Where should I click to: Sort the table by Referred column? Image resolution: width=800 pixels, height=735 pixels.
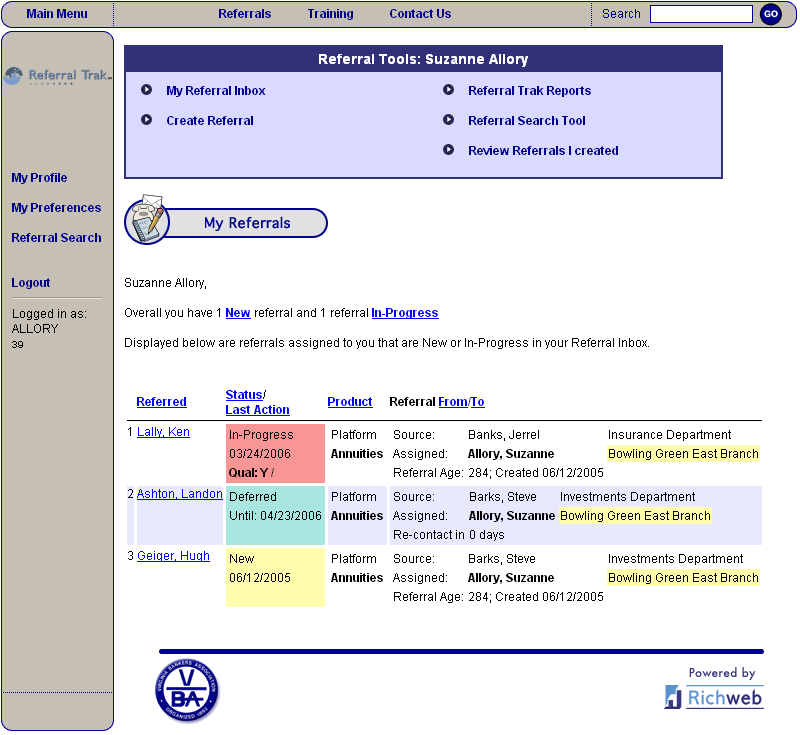tap(161, 402)
